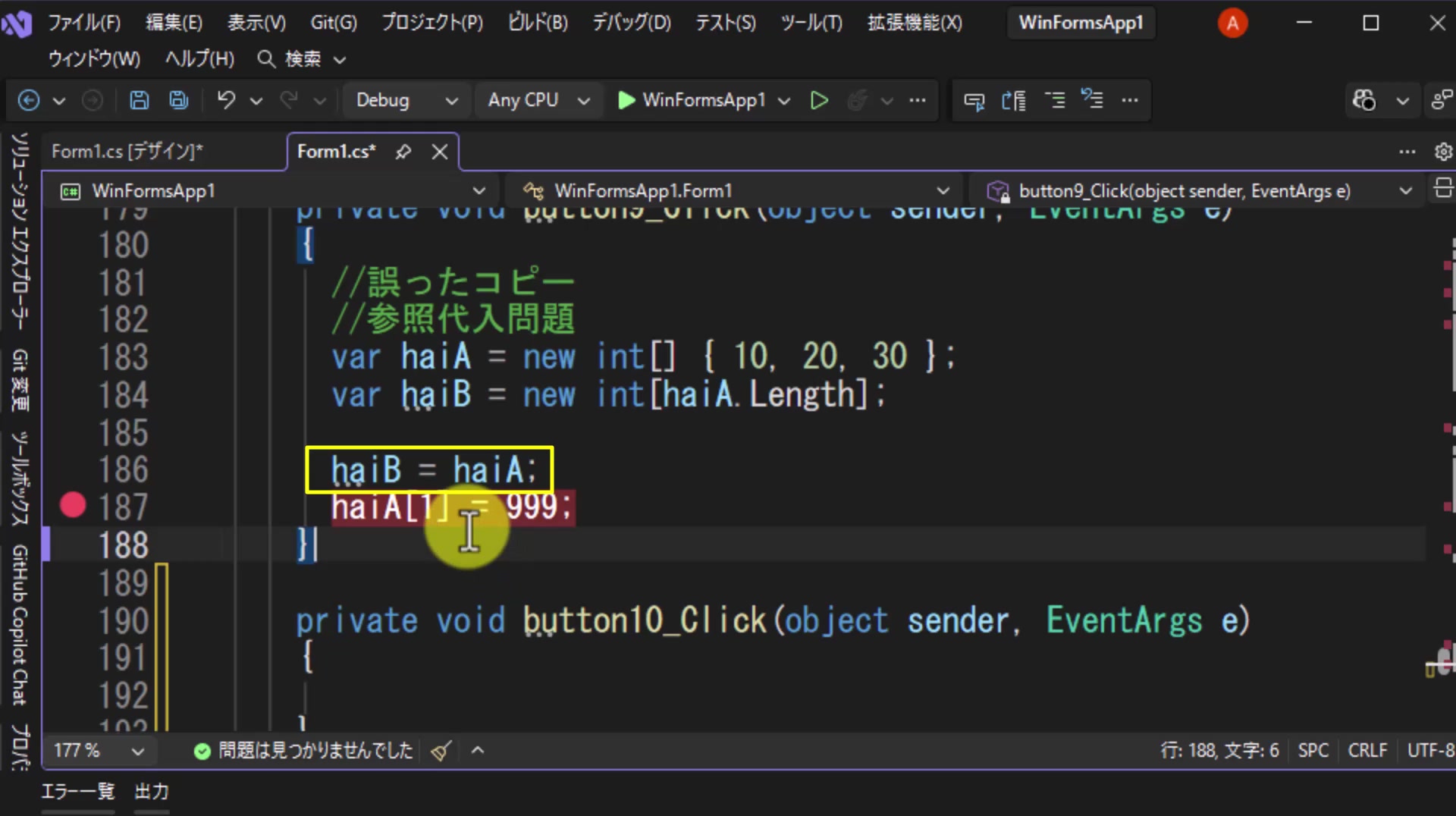Open the GitHub Copilot icon on the toolbar
The height and width of the screenshot is (816, 1456).
pyautogui.click(x=1364, y=100)
